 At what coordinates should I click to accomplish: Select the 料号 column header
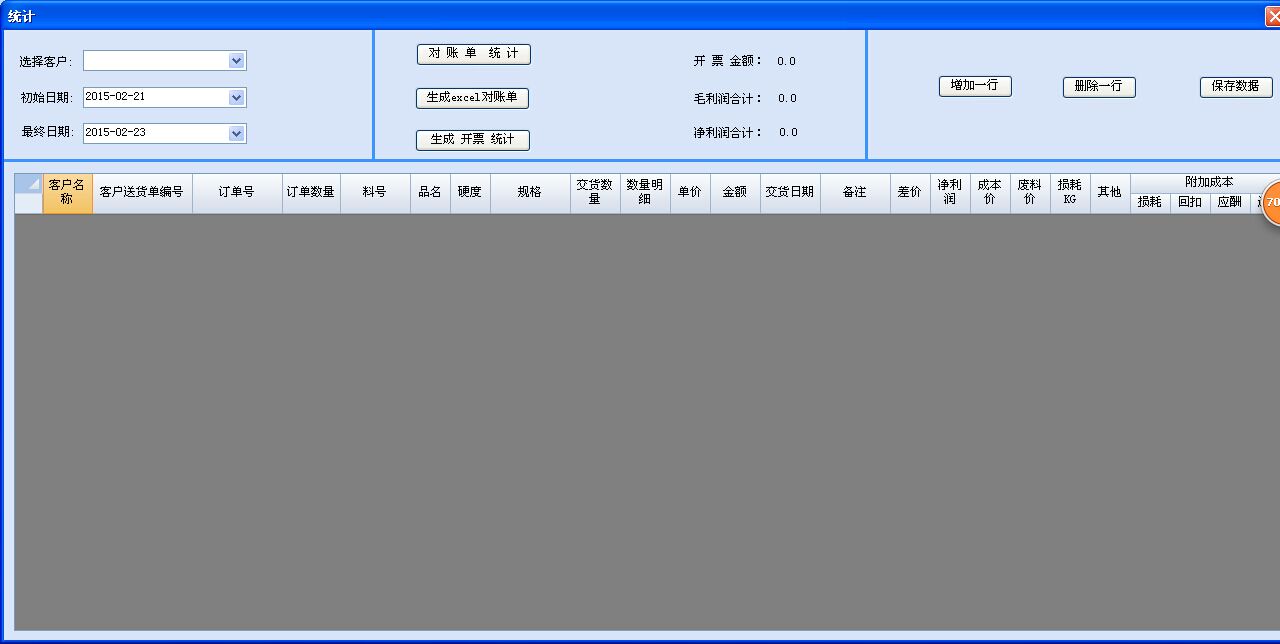[x=375, y=192]
